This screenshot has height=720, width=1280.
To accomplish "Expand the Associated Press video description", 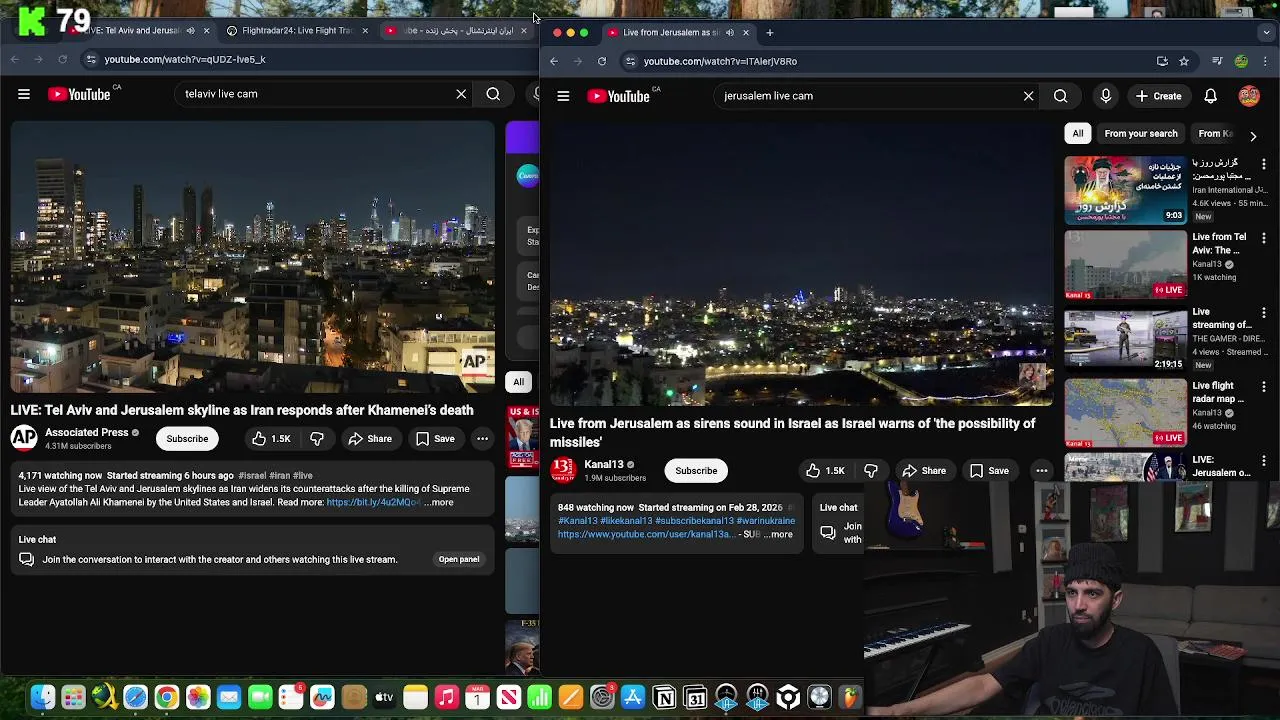I will tap(439, 503).
